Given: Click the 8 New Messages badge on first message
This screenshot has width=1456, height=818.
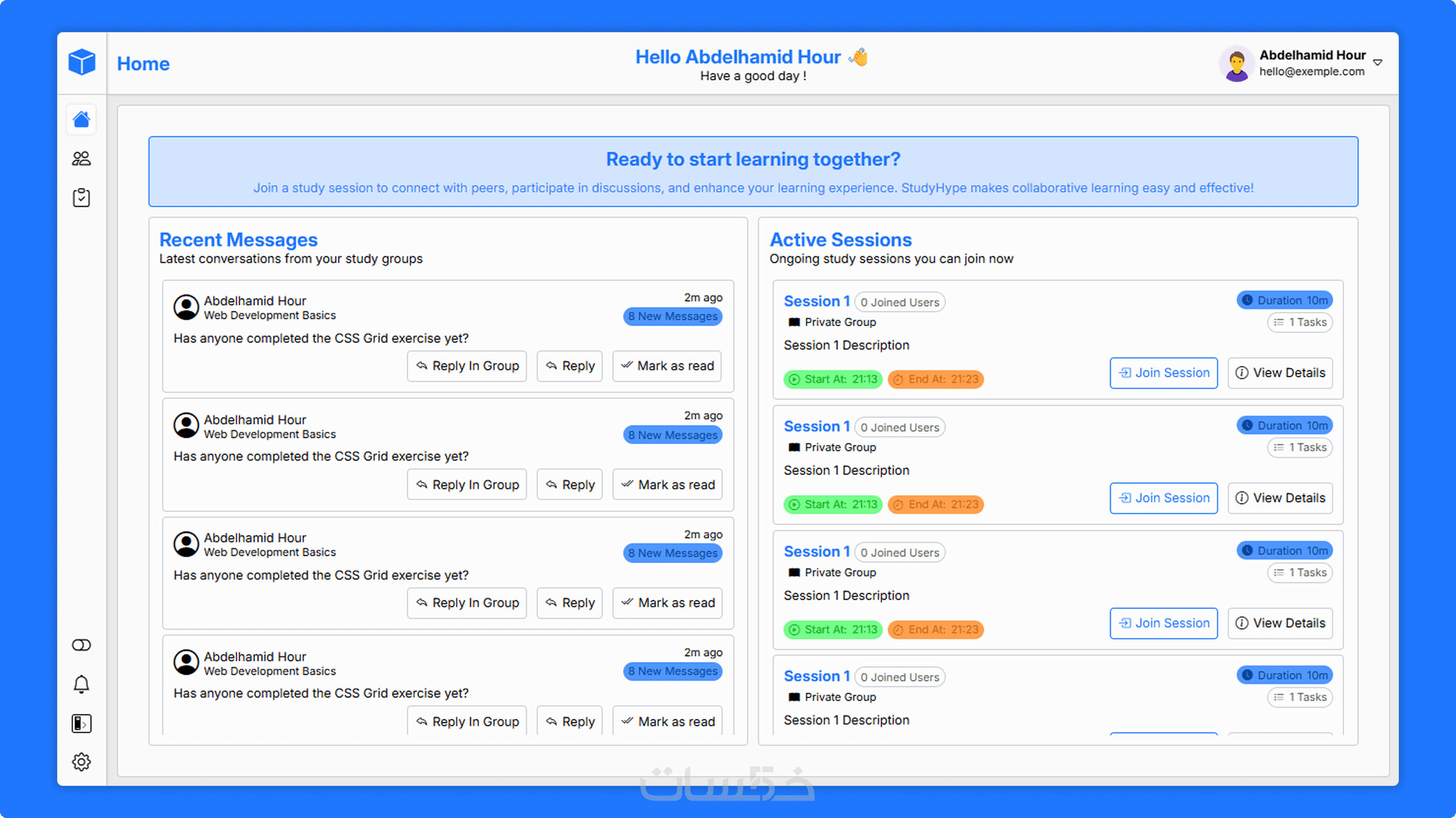Looking at the screenshot, I should tap(672, 316).
